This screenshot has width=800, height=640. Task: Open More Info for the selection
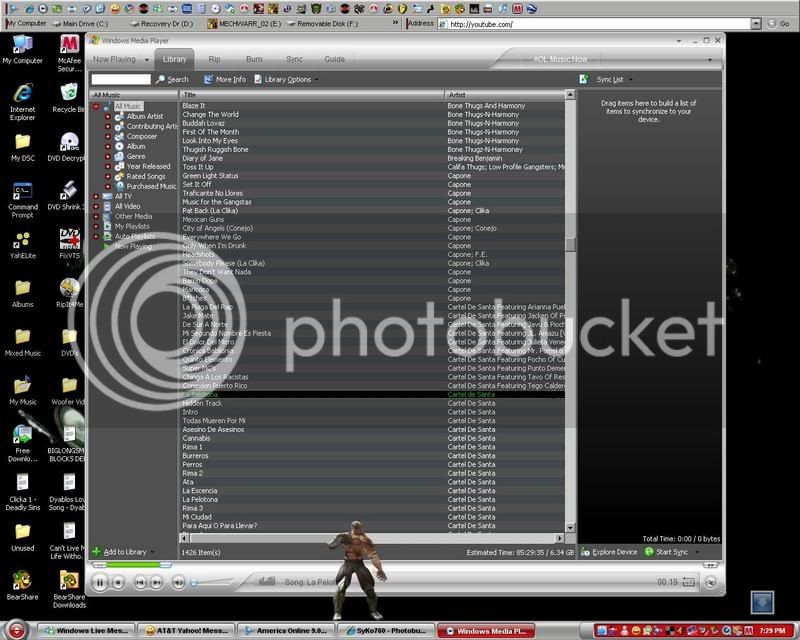click(x=225, y=80)
